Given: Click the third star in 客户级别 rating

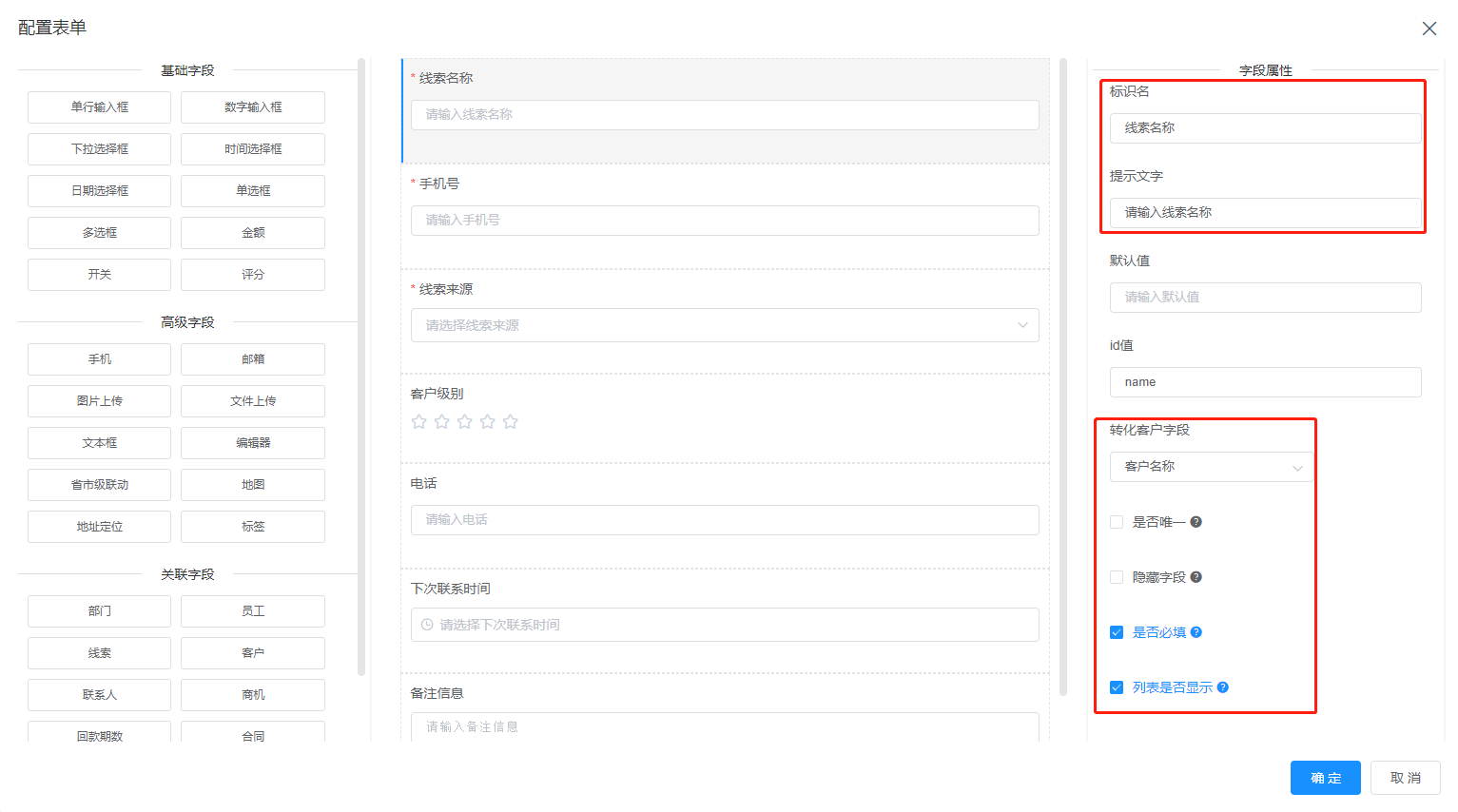Looking at the screenshot, I should pyautogui.click(x=464, y=421).
